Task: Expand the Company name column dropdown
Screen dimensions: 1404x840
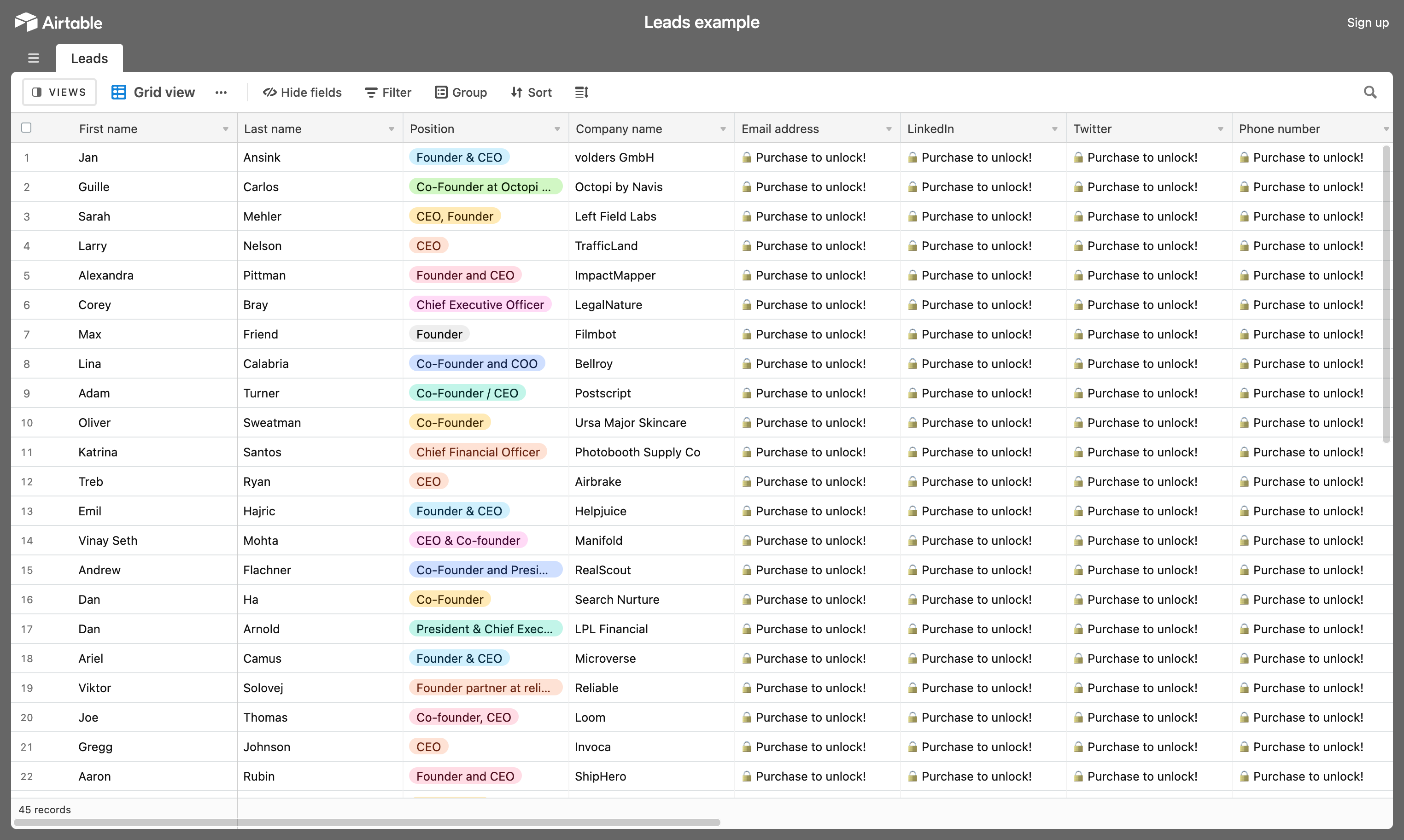Action: click(723, 129)
